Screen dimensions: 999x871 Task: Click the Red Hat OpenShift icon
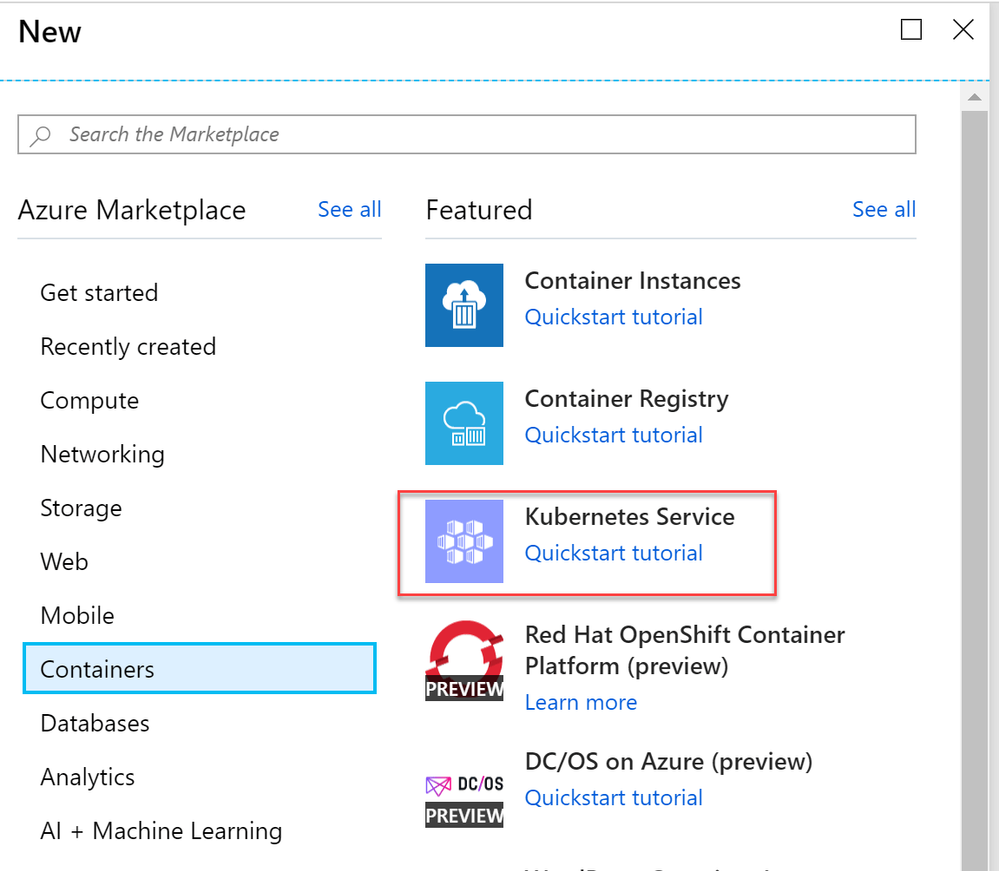[464, 660]
